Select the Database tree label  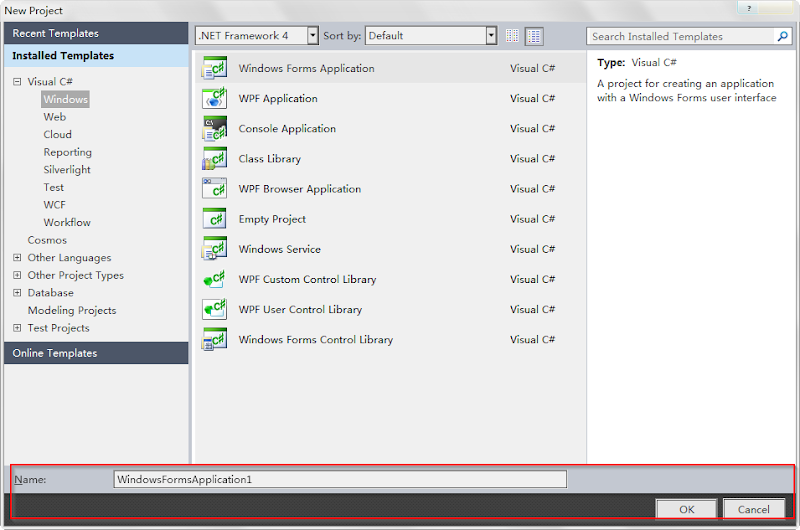click(x=51, y=293)
